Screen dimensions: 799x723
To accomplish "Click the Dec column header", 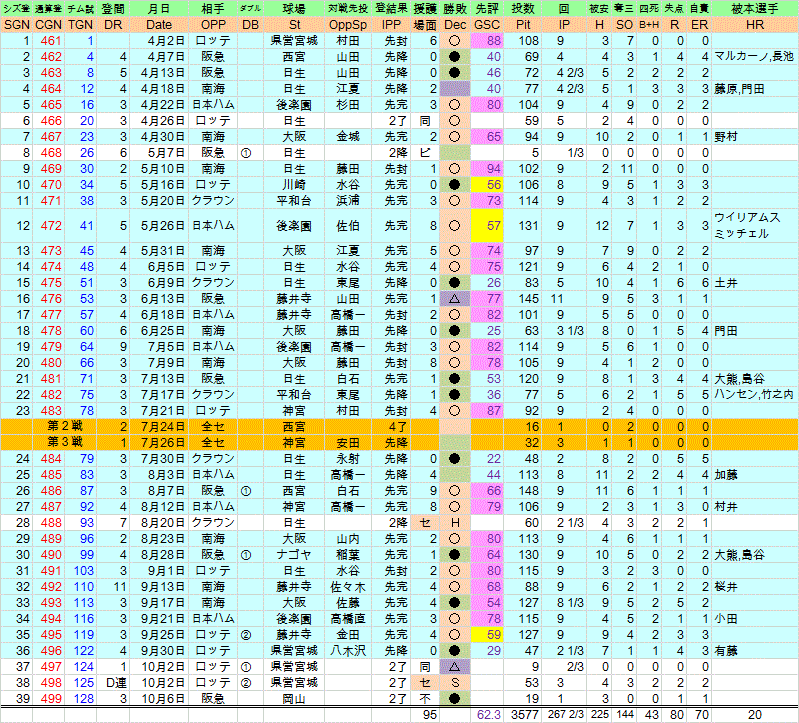I will 455,24.
